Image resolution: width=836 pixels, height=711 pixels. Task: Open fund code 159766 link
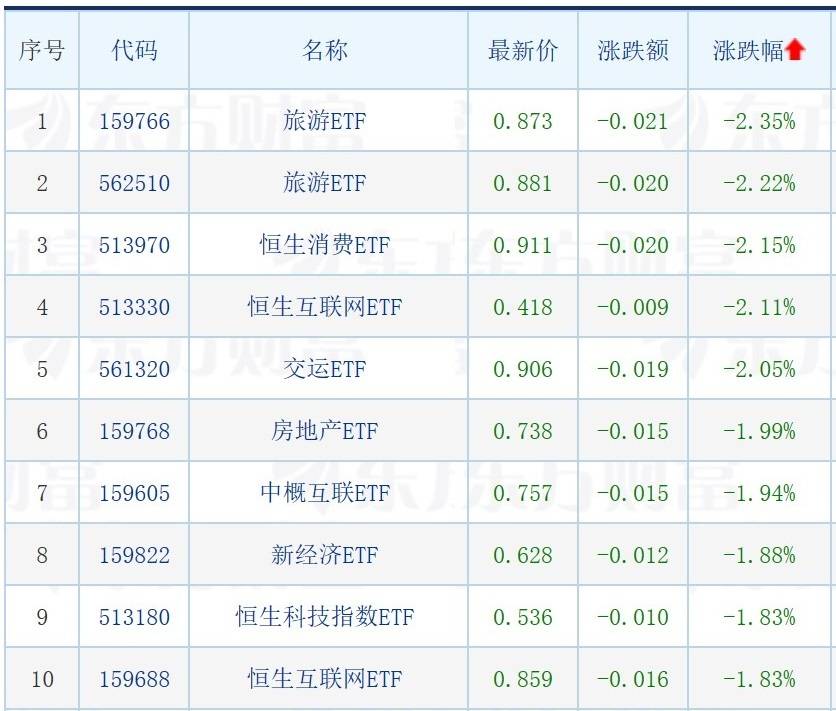click(134, 122)
